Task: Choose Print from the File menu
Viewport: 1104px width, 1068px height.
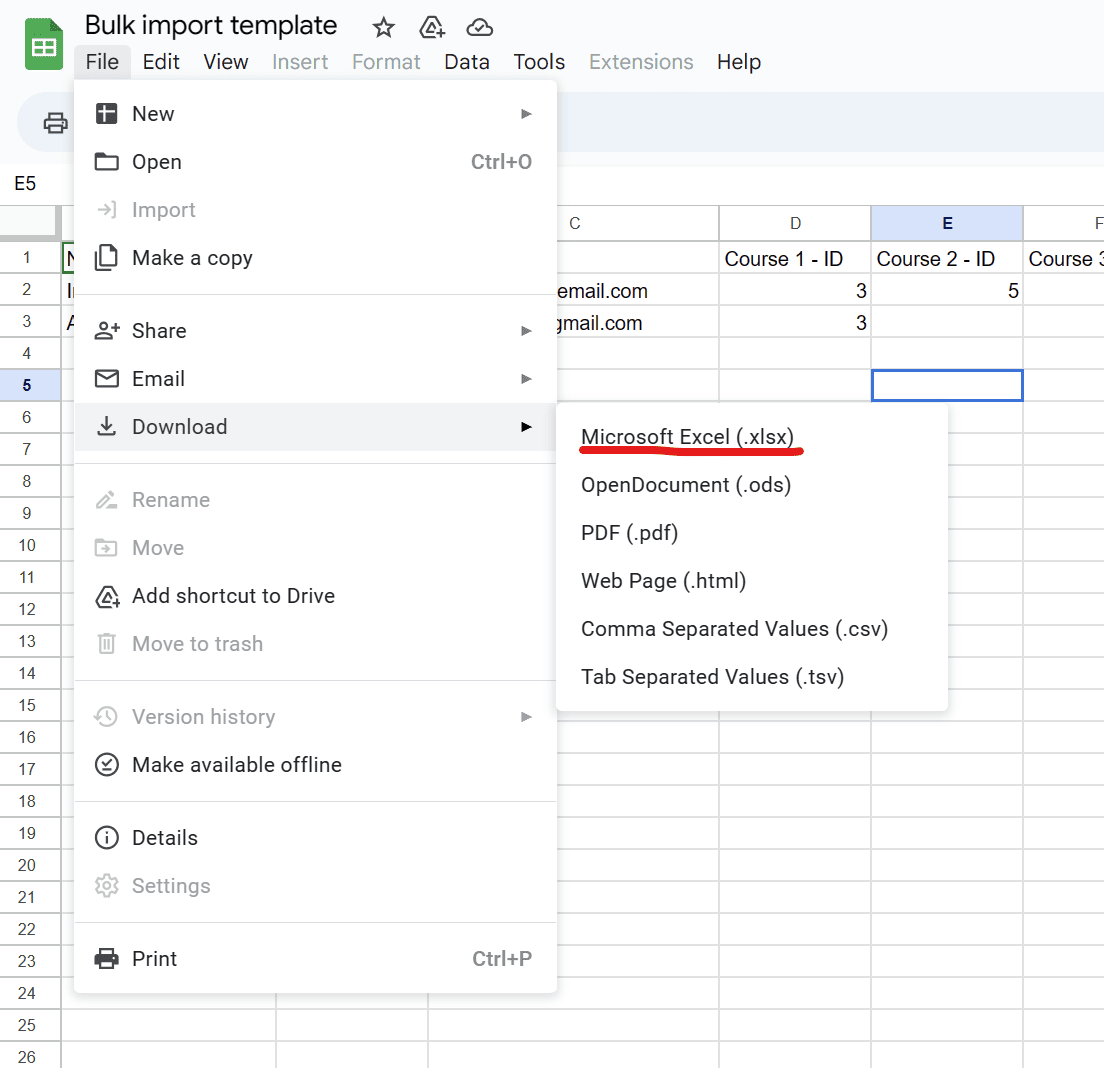Action: 315,958
